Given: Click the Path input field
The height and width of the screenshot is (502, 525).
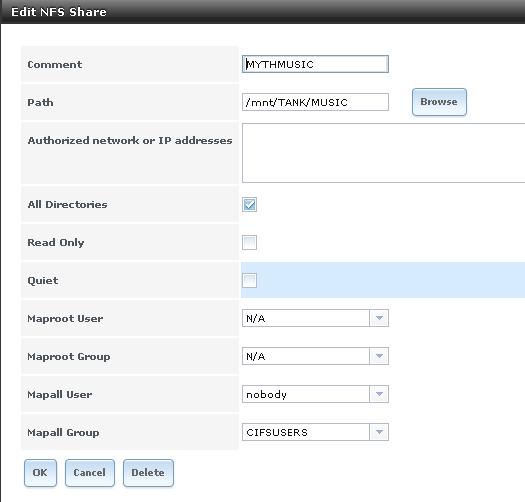Looking at the screenshot, I should (x=315, y=102).
